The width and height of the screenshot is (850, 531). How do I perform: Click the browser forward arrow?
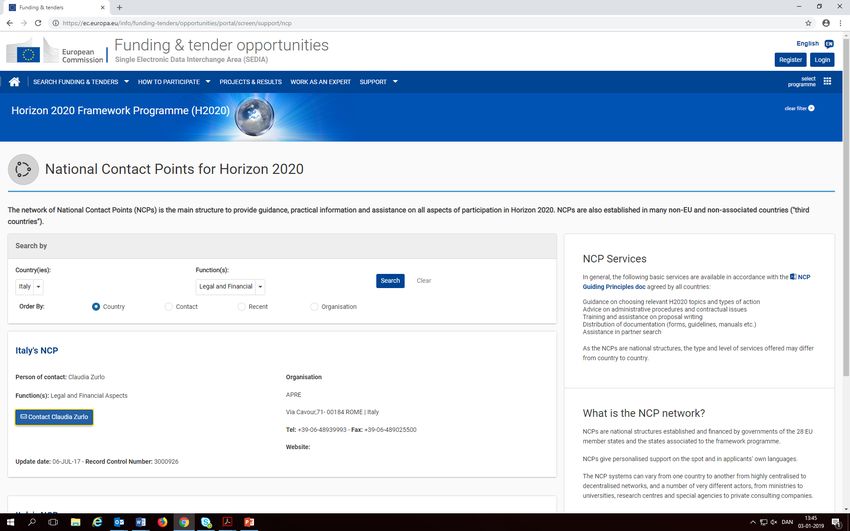tap(24, 23)
